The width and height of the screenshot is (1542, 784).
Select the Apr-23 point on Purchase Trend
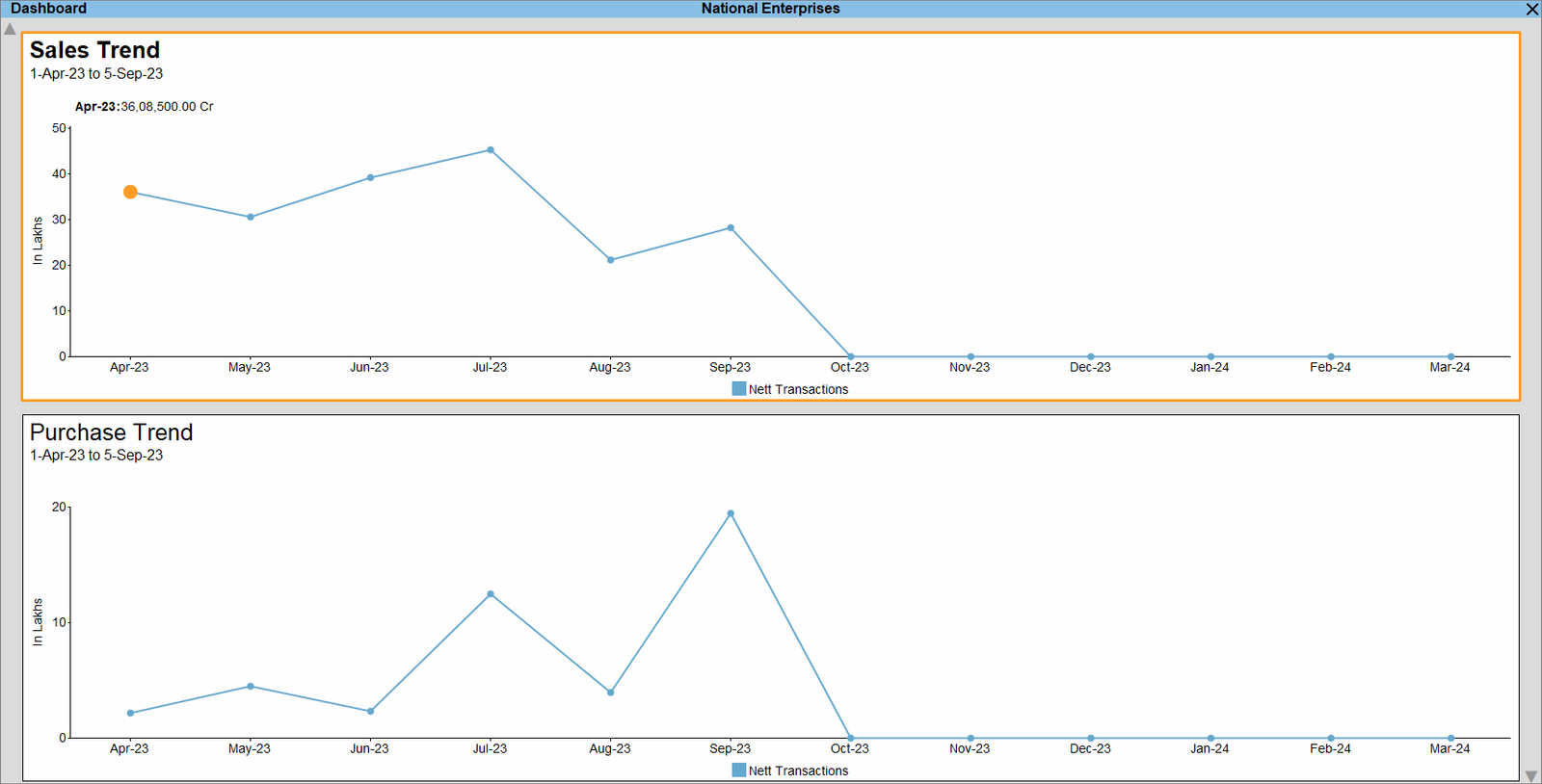[130, 713]
